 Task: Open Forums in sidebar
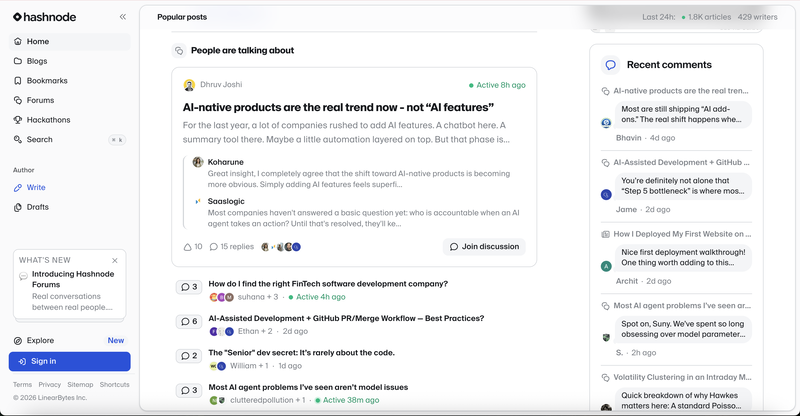coord(70,100)
